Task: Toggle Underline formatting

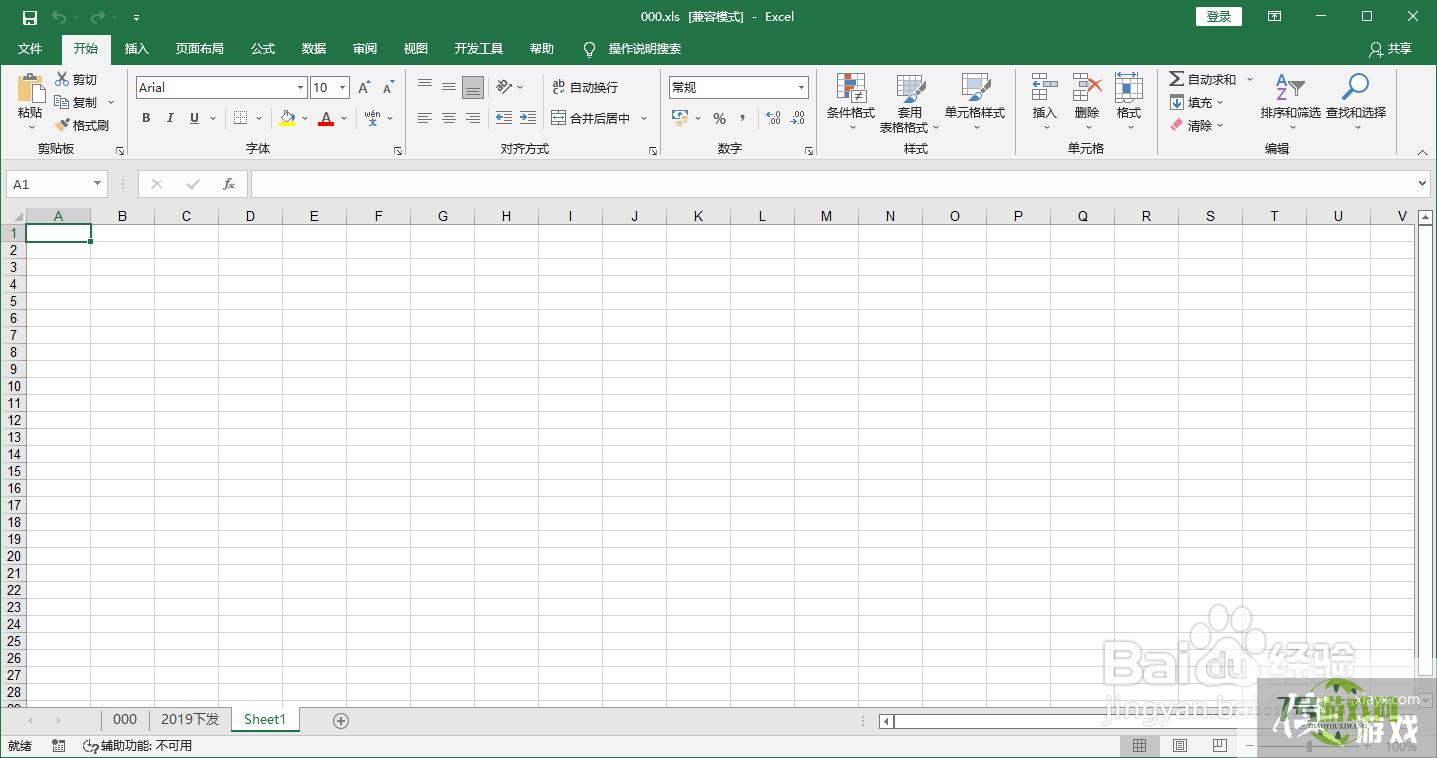Action: point(194,118)
